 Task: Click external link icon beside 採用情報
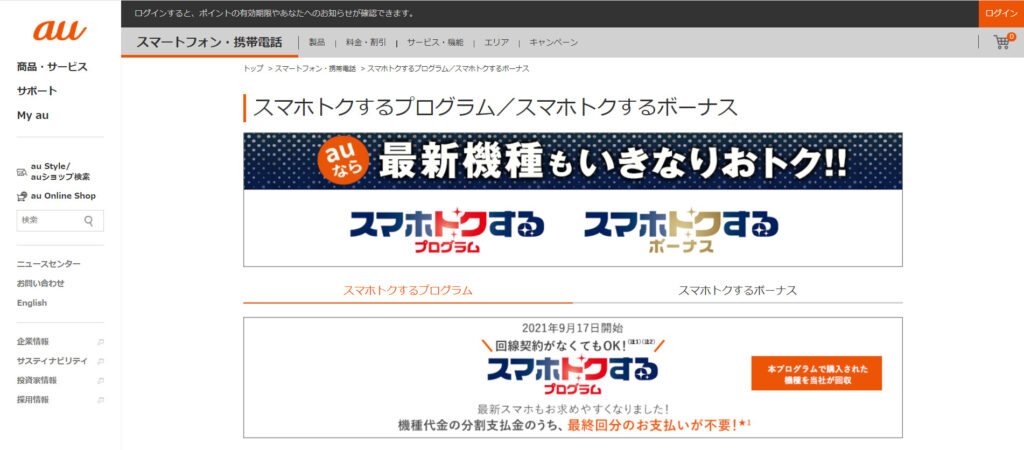(100, 400)
